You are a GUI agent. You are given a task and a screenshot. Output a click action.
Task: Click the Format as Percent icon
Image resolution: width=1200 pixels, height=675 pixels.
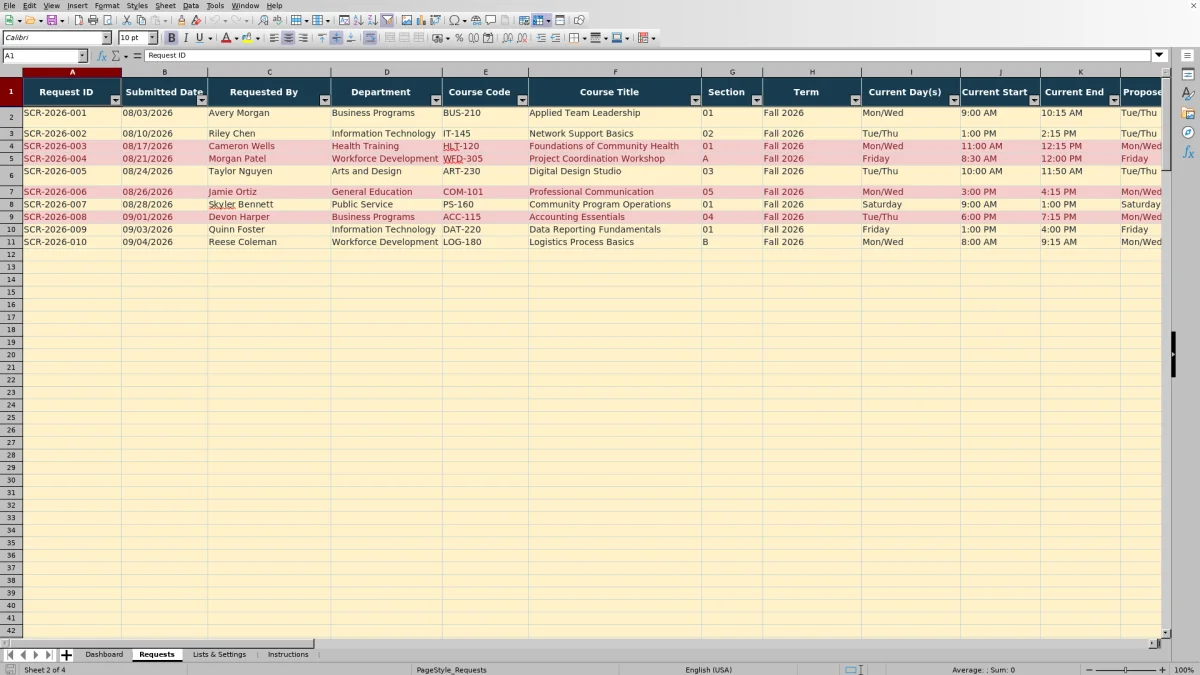coord(459,38)
